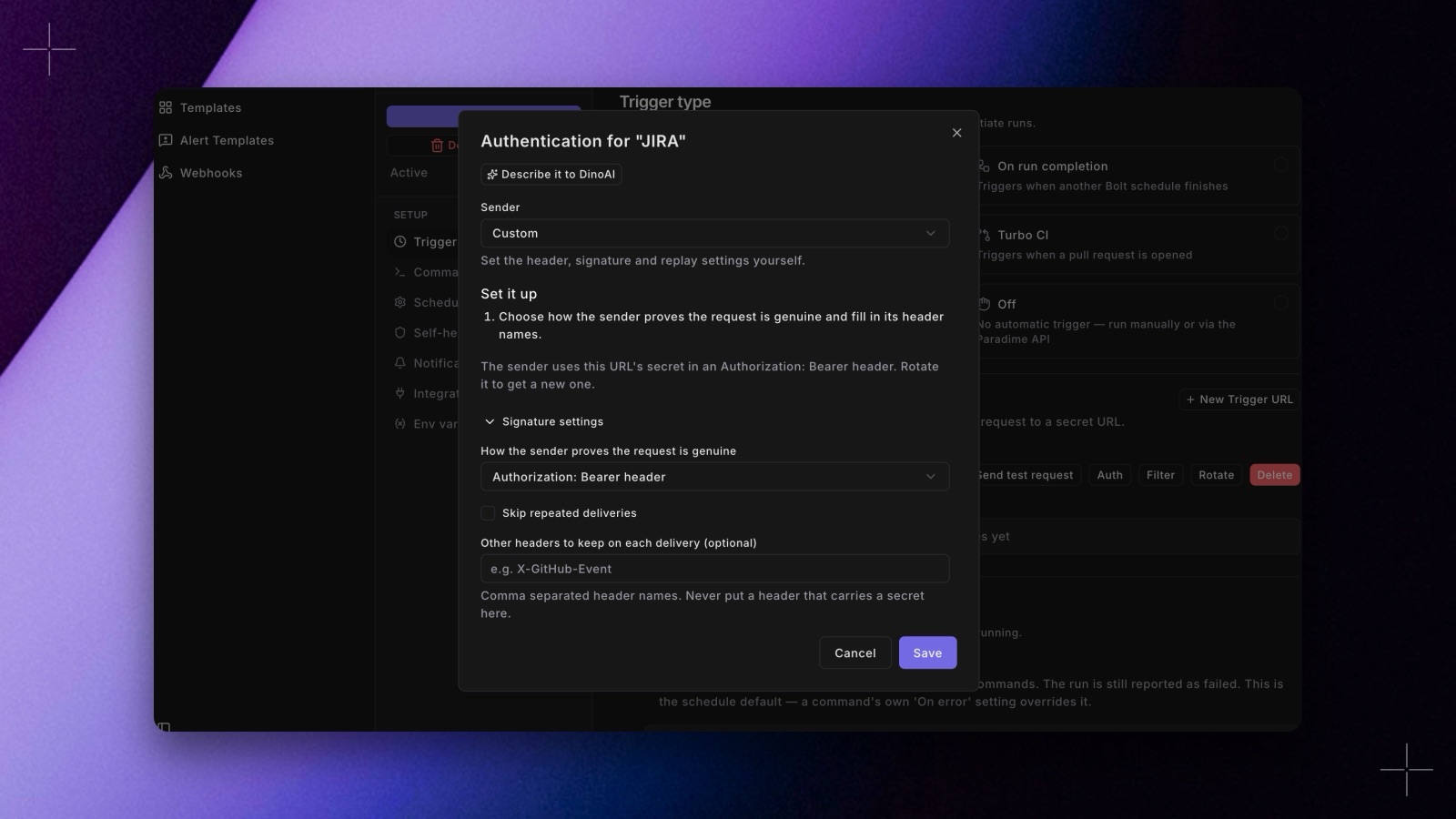This screenshot has width=1456, height=819.
Task: Click the Integrations plug icon
Action: point(399,393)
